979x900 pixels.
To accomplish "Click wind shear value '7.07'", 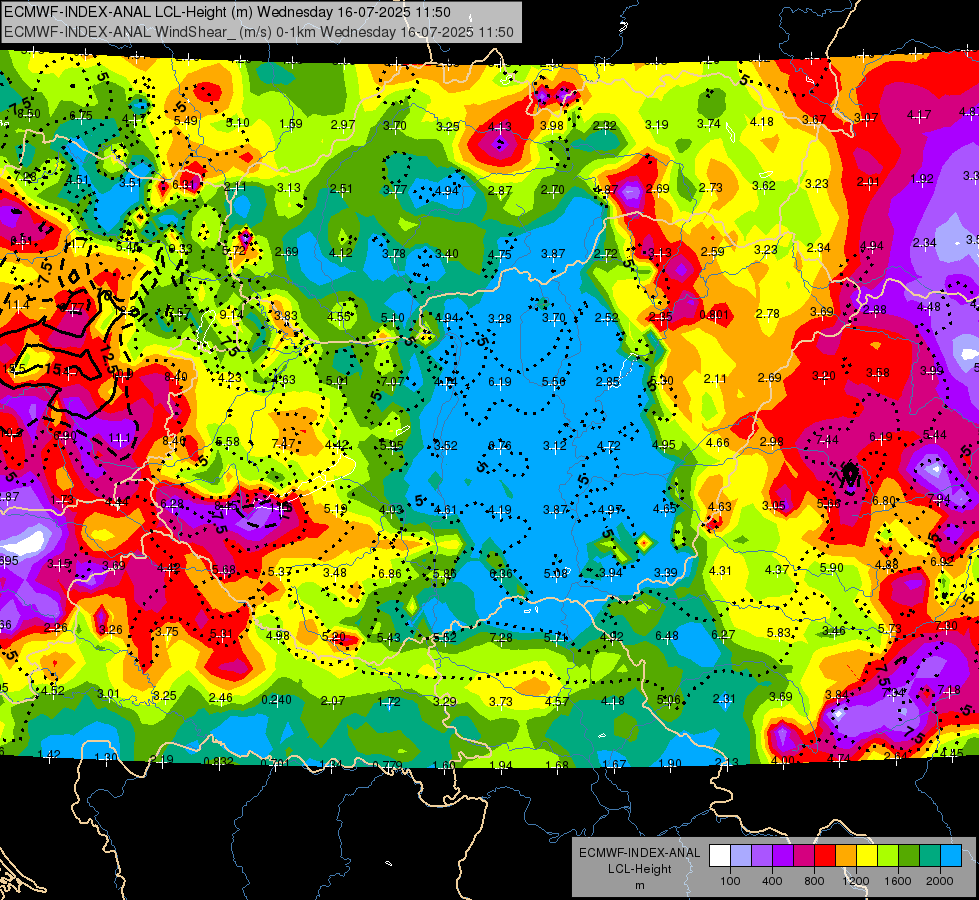I will pos(392,381).
